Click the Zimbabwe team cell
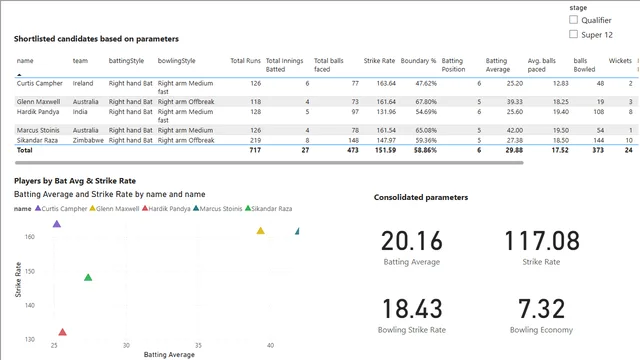This screenshot has height=360, width=640. [88, 140]
